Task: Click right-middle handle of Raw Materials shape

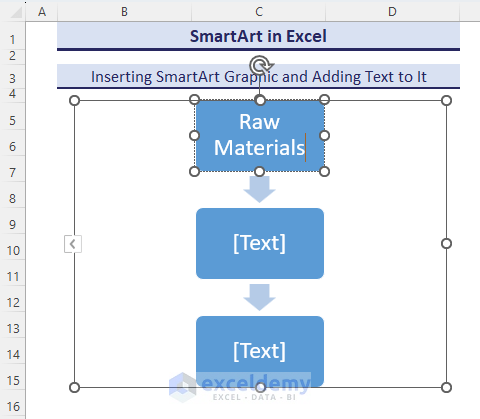Action: (324, 136)
